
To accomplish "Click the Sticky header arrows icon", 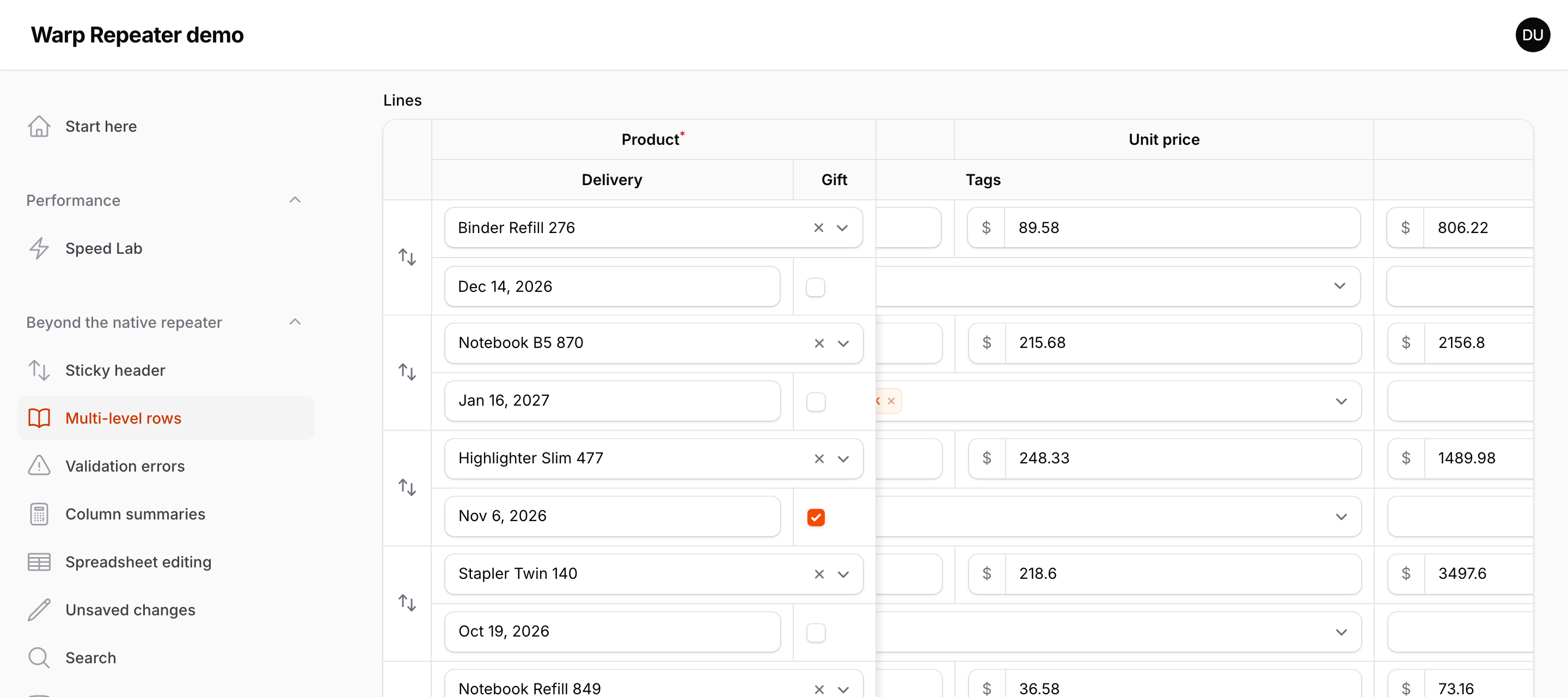I will pos(39,370).
